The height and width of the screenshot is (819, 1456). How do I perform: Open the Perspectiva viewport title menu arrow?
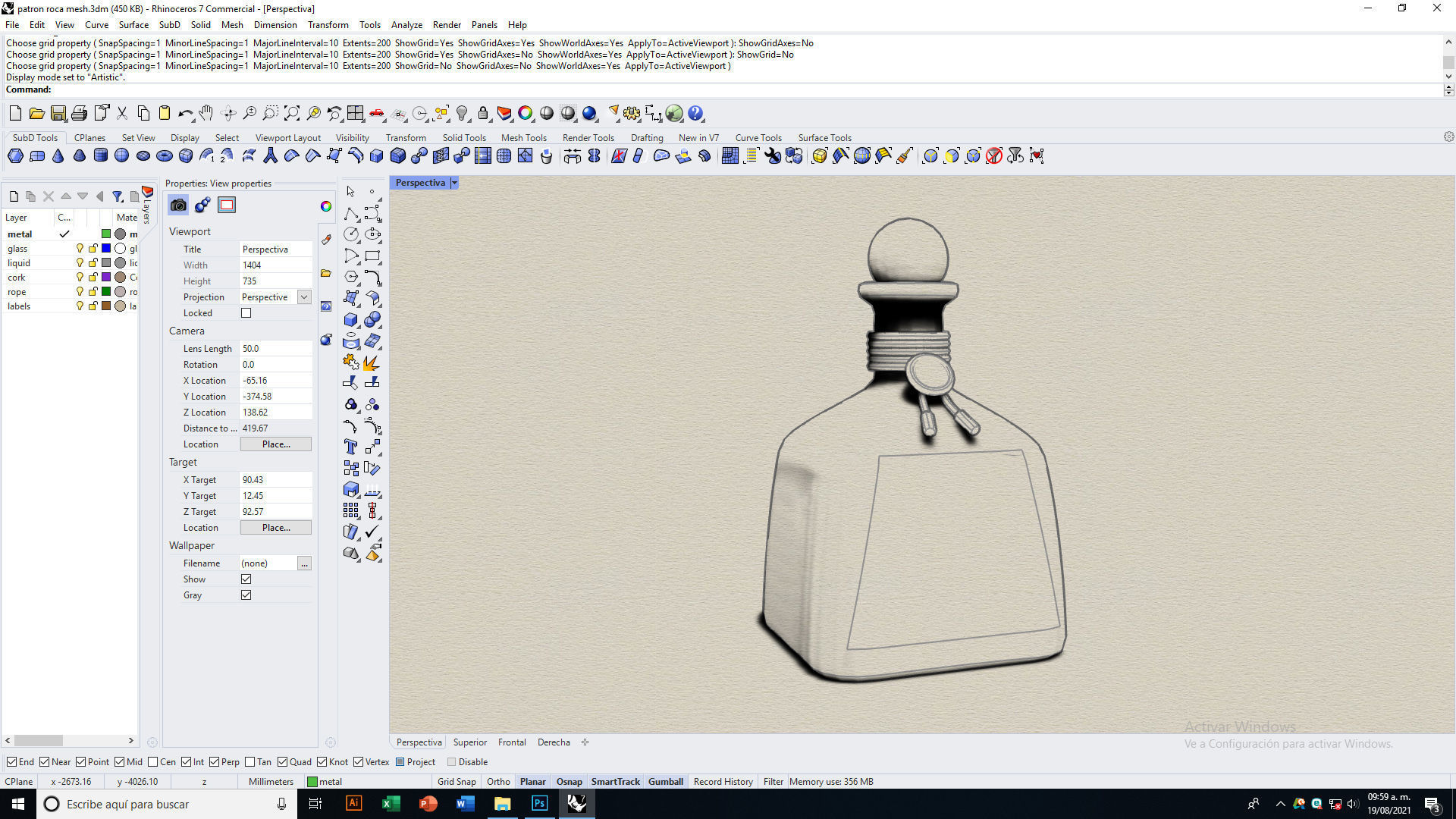coord(454,183)
